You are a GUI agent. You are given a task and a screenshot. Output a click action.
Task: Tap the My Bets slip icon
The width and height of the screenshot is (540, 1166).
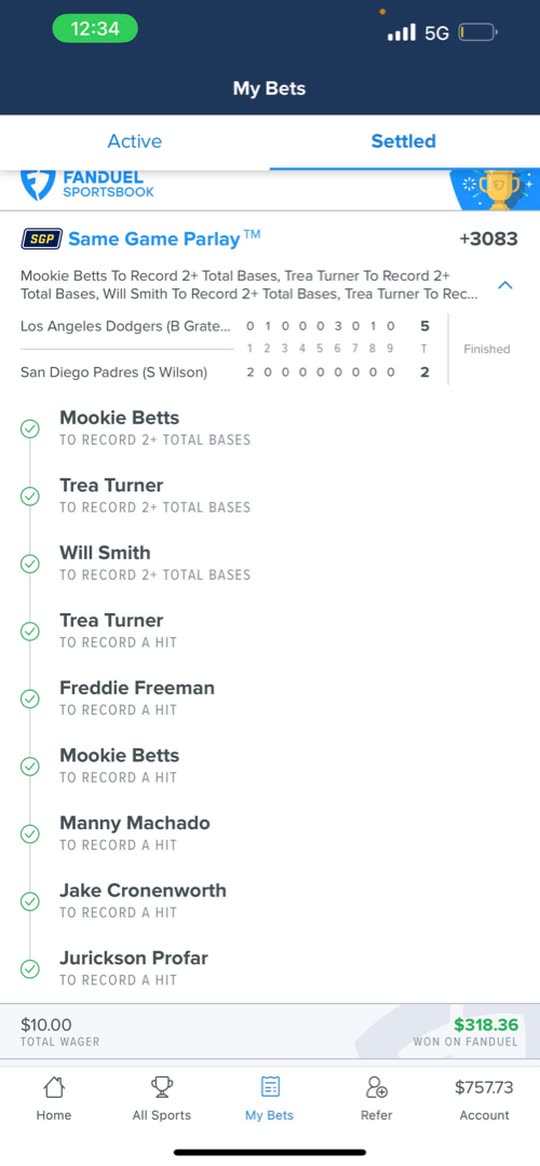pos(269,1088)
